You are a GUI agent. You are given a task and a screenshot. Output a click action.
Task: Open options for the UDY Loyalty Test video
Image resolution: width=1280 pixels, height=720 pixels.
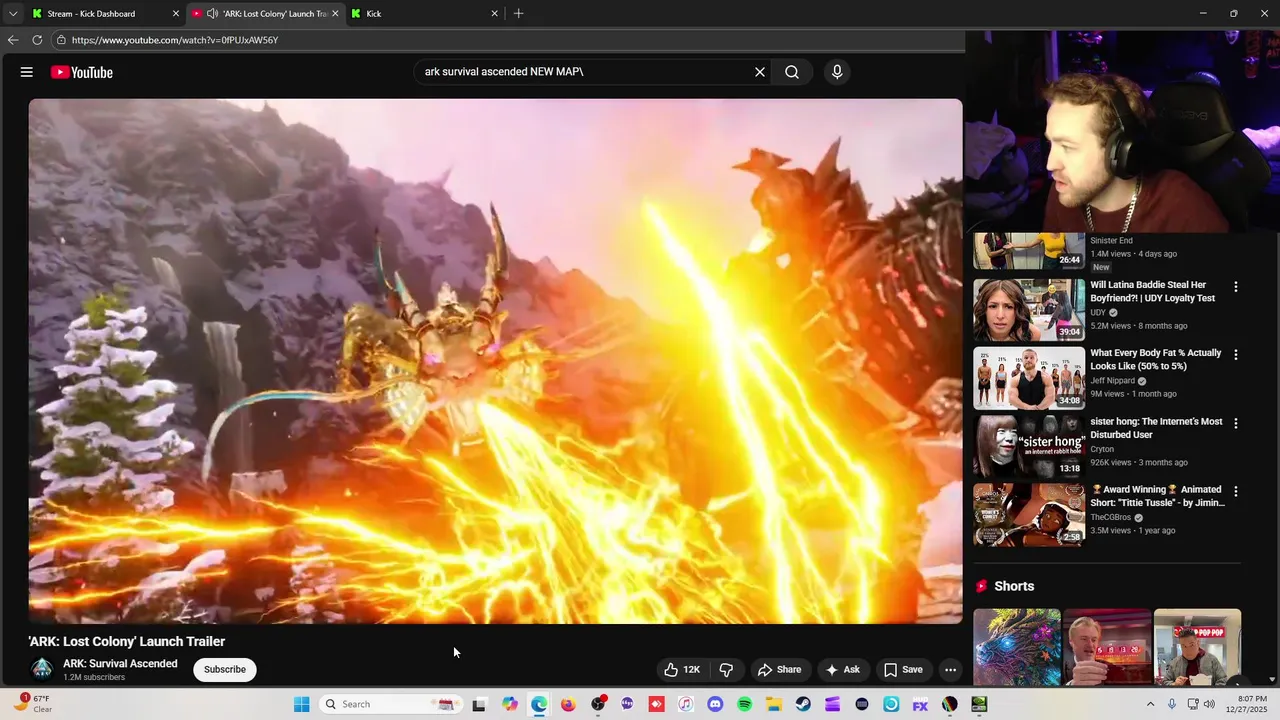pyautogui.click(x=1236, y=287)
